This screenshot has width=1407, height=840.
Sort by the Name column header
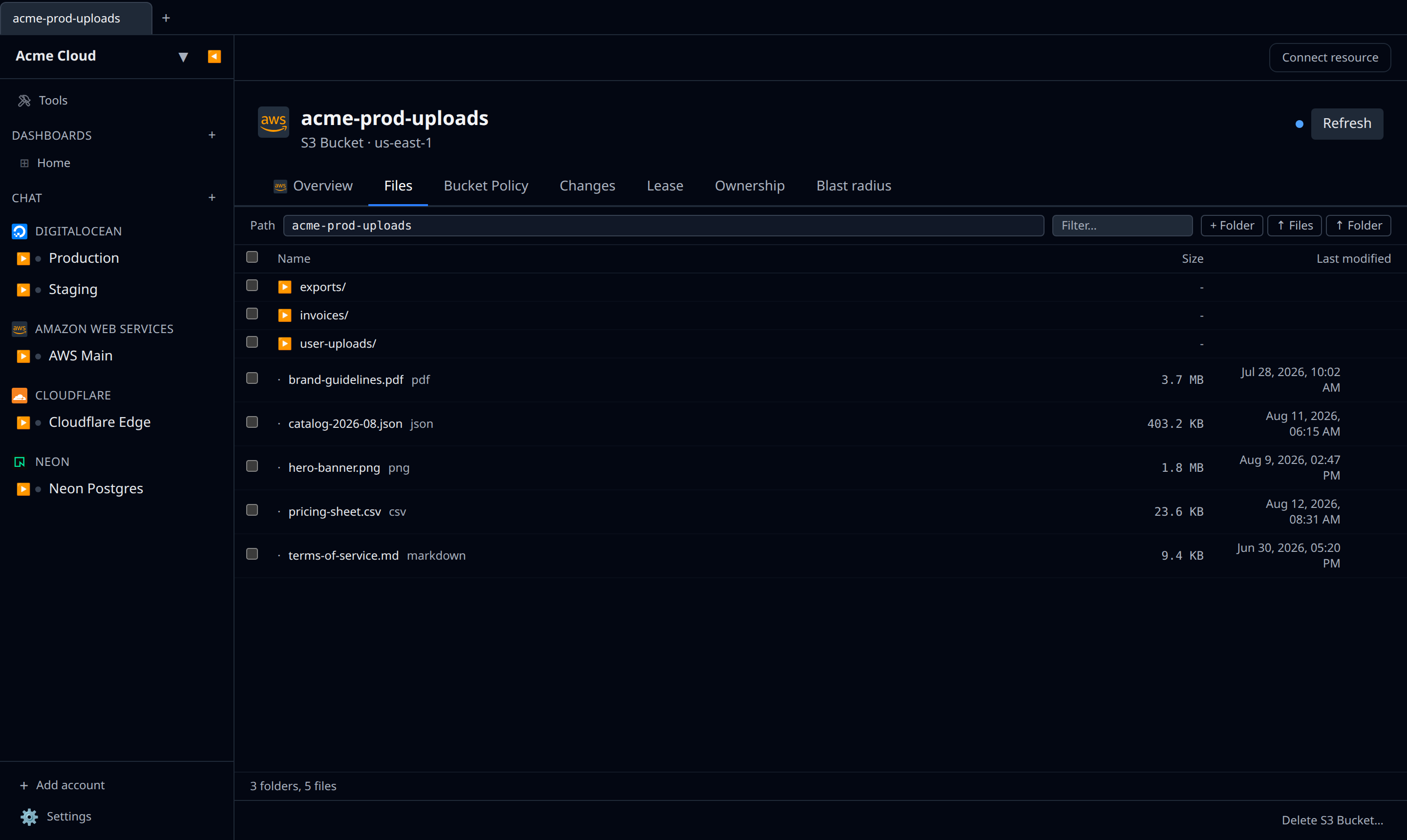click(294, 259)
